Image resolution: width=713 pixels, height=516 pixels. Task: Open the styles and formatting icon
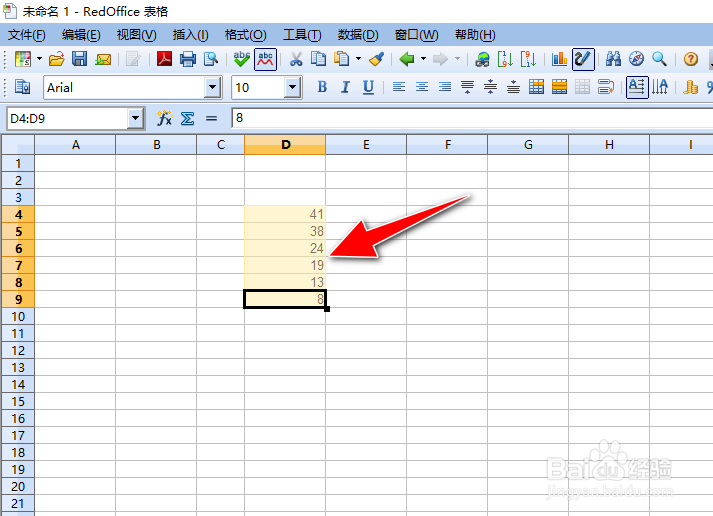coord(23,86)
